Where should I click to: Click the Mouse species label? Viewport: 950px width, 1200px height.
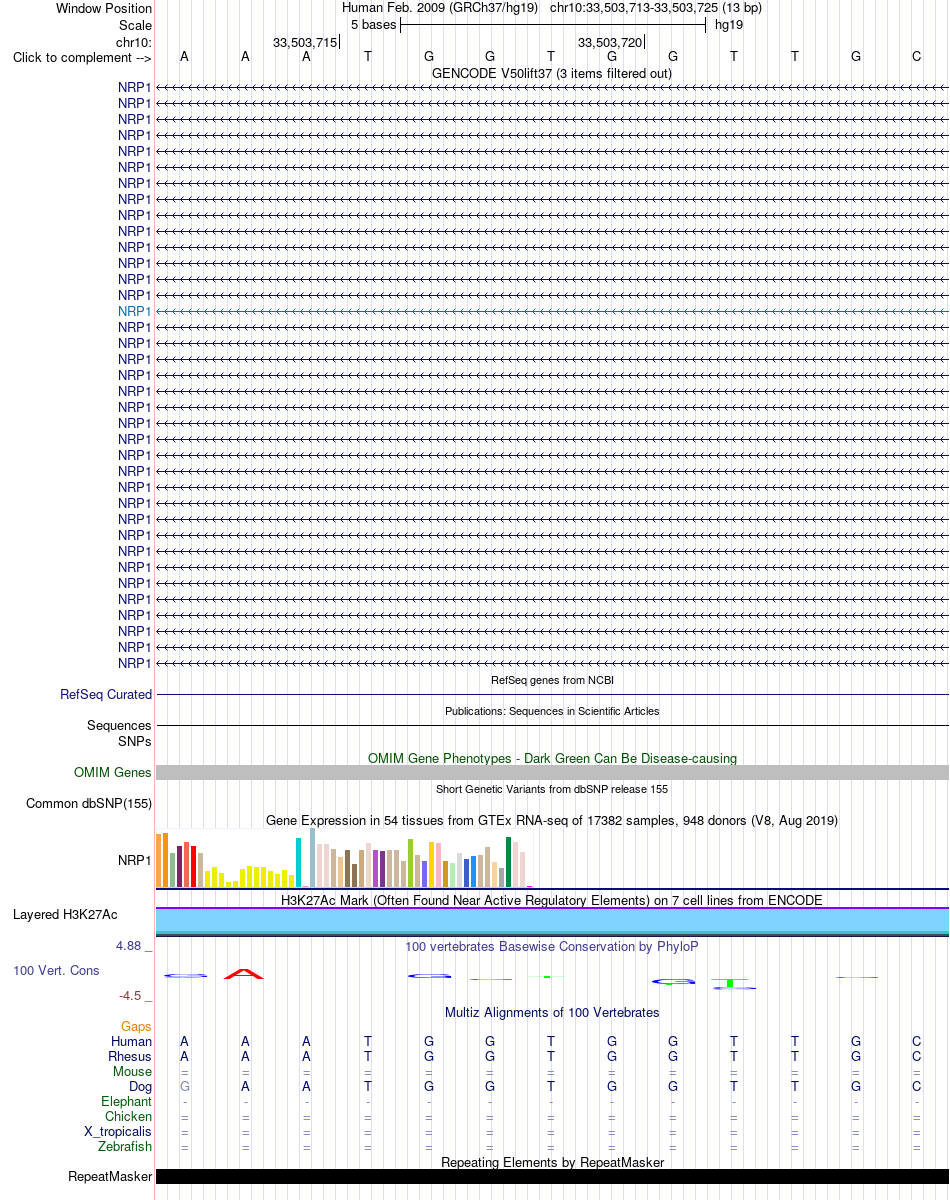(x=132, y=1071)
